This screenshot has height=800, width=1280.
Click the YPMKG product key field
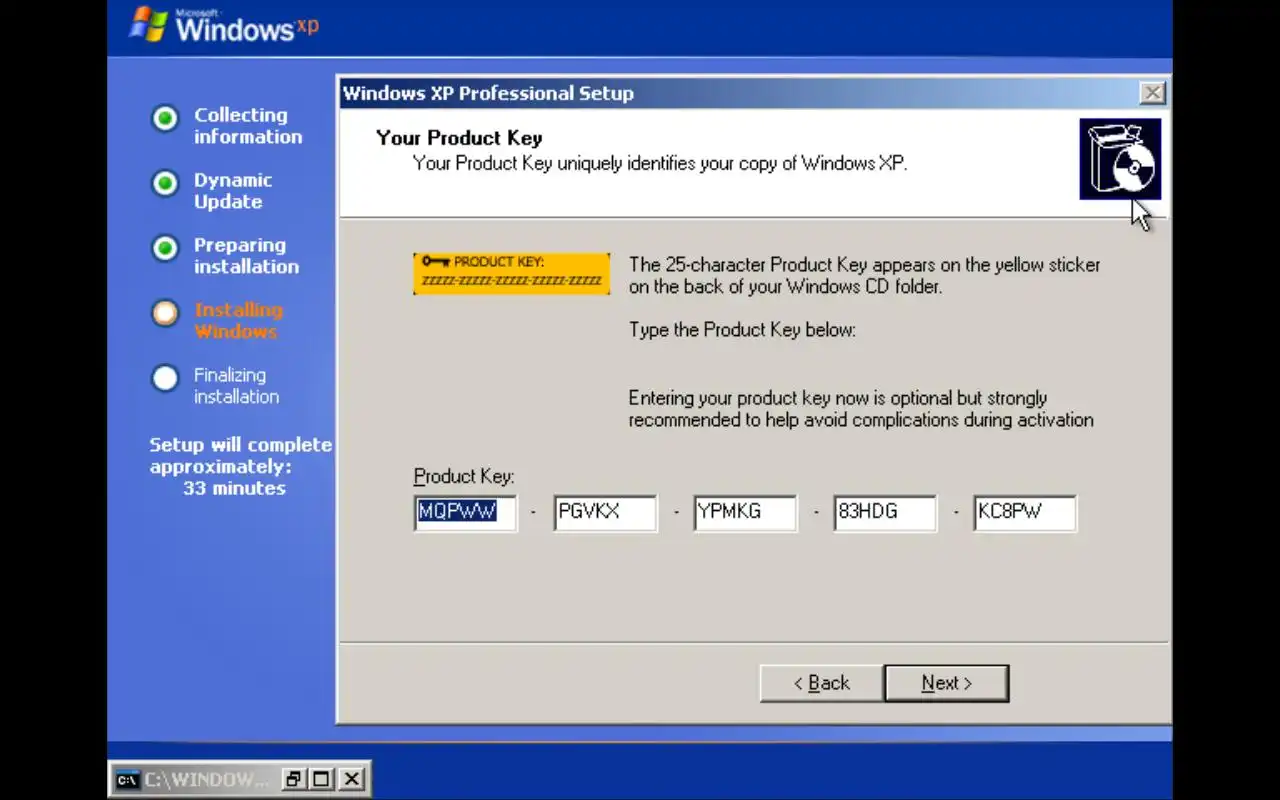[746, 512]
